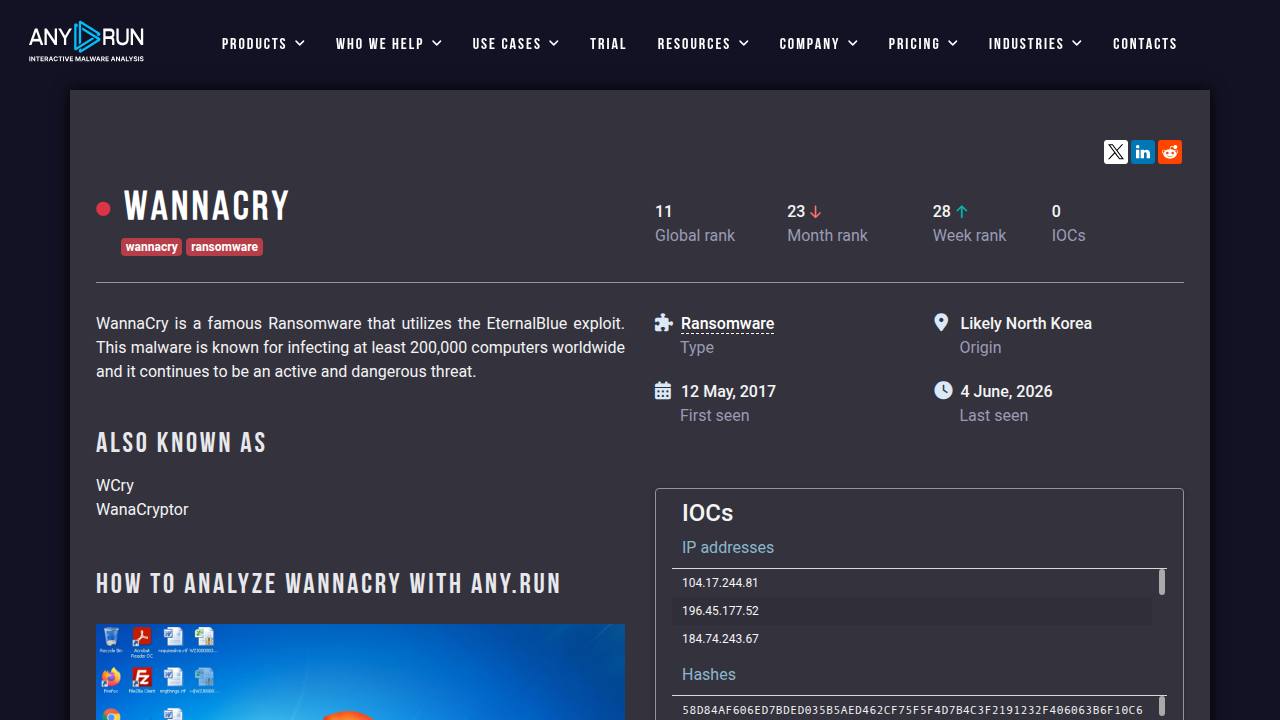
Task: Click the calendar First seen icon
Action: [x=663, y=390]
